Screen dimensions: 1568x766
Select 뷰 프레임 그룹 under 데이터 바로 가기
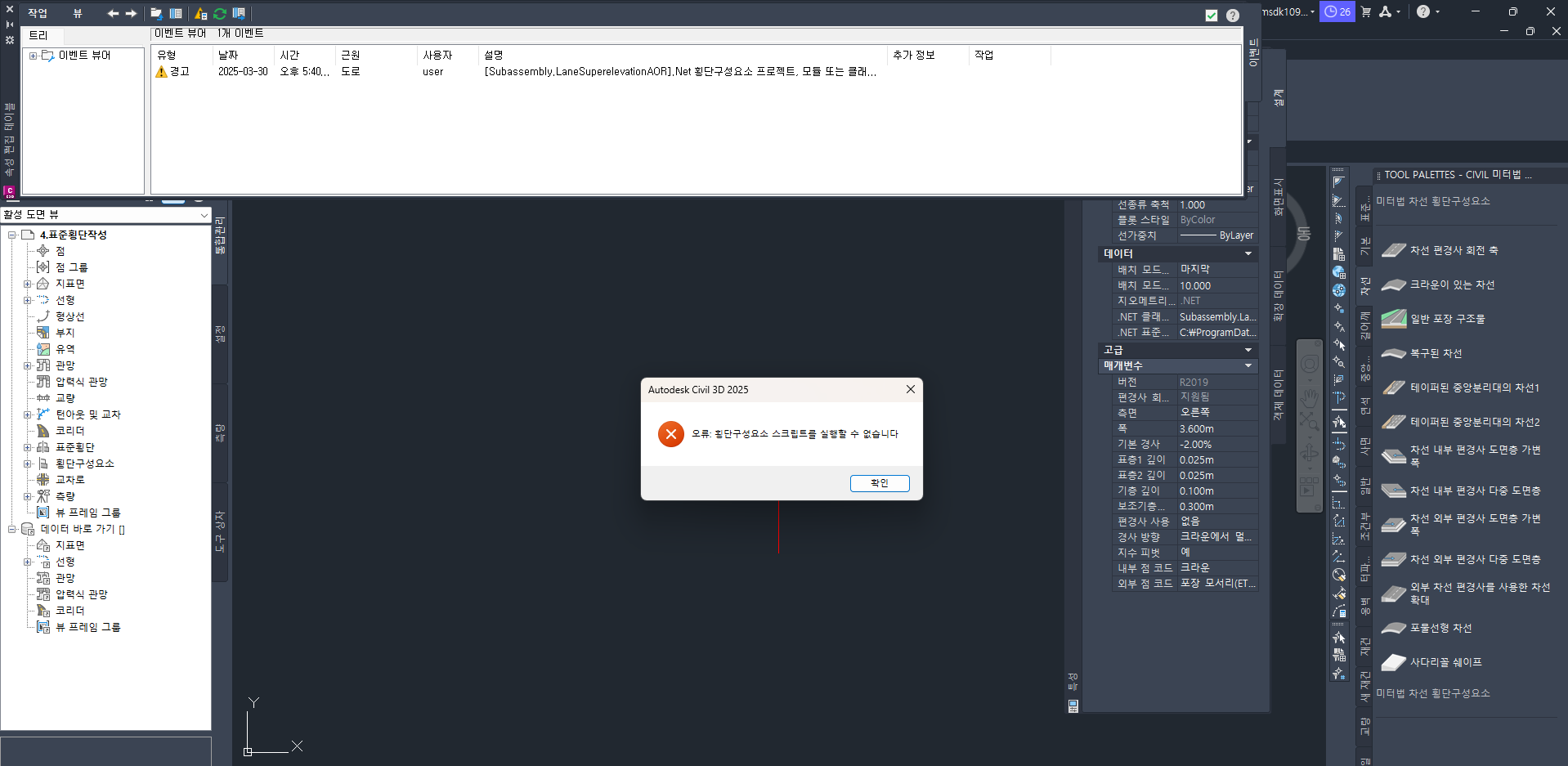click(x=87, y=628)
